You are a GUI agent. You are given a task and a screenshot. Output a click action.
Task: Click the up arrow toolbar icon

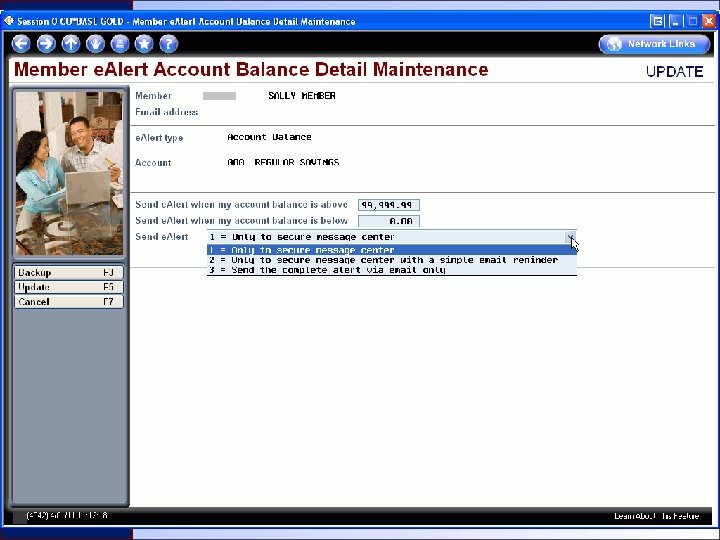71,44
